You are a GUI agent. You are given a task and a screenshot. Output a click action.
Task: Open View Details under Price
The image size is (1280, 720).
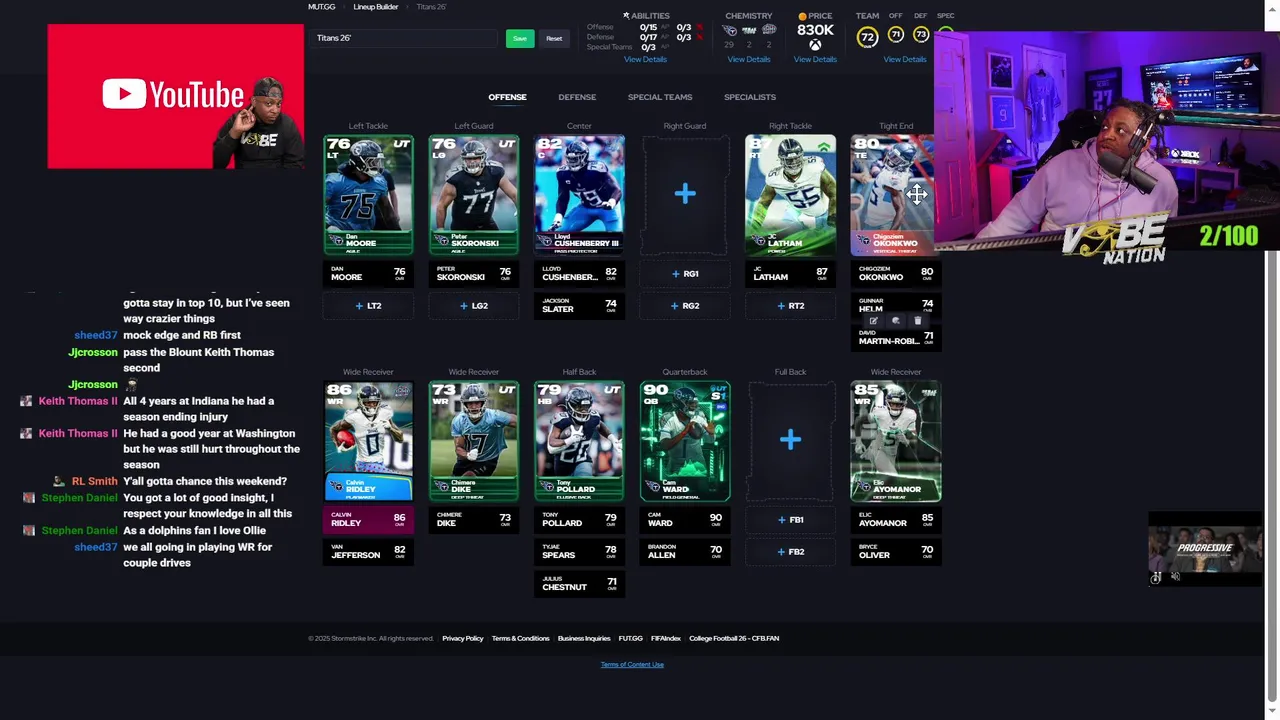click(815, 59)
